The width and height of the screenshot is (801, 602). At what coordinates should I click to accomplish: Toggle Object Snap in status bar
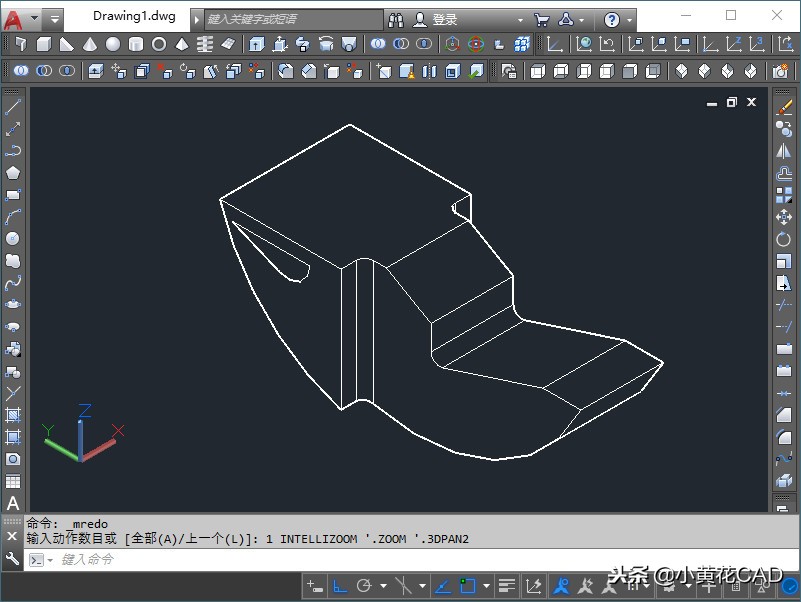point(468,586)
